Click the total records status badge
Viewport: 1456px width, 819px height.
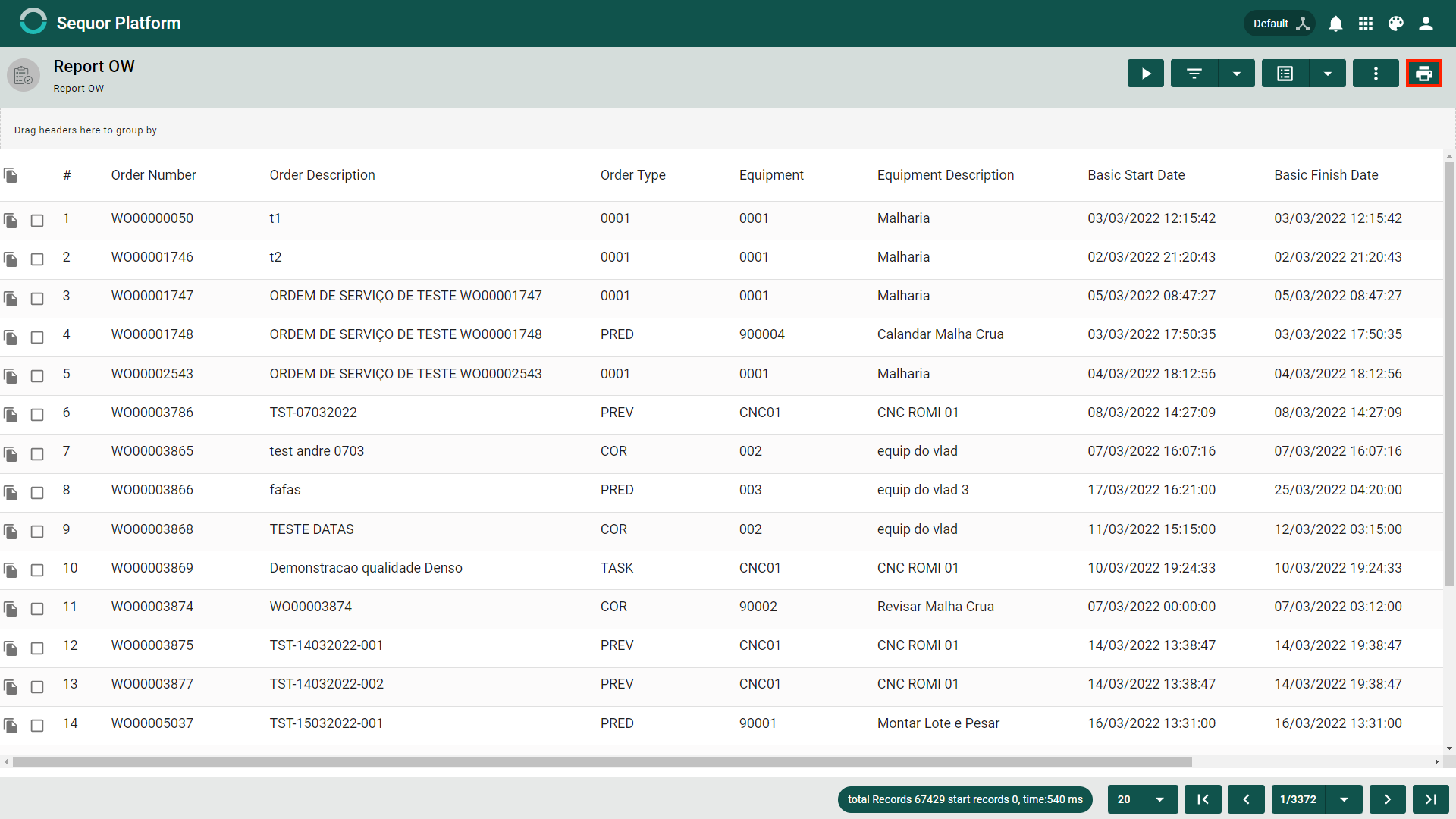point(965,799)
